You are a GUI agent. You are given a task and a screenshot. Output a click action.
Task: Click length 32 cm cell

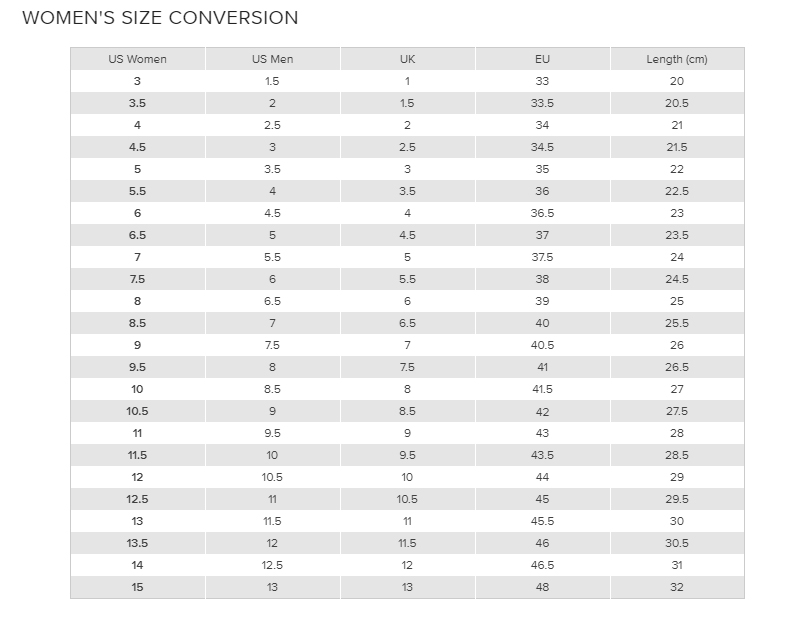[x=677, y=588]
